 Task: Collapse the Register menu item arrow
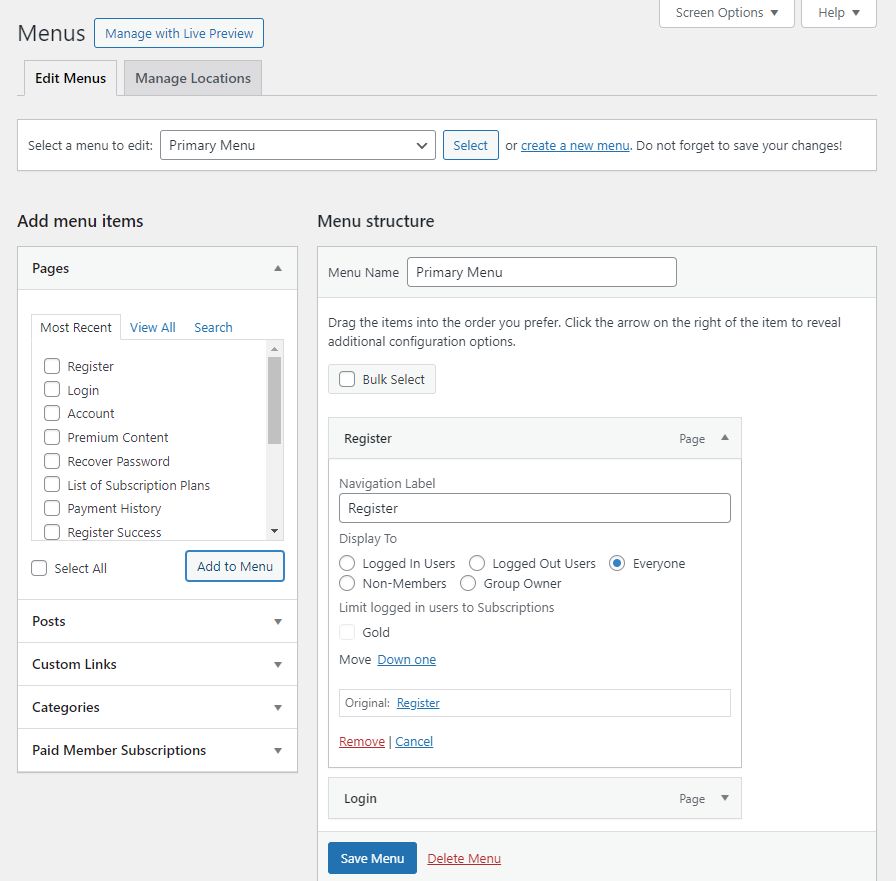pyautogui.click(x=725, y=438)
